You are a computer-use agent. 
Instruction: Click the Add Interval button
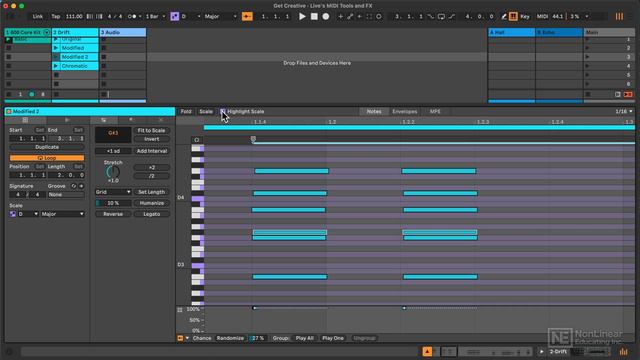(x=151, y=151)
